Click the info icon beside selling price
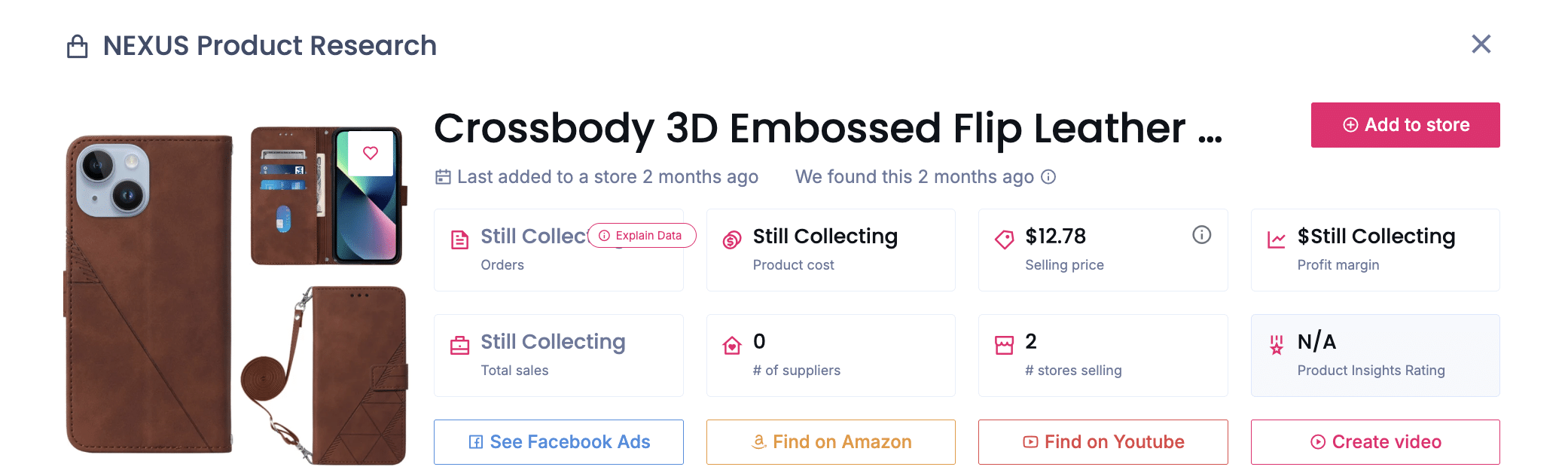This screenshot has height=473, width=1568. point(1202,235)
